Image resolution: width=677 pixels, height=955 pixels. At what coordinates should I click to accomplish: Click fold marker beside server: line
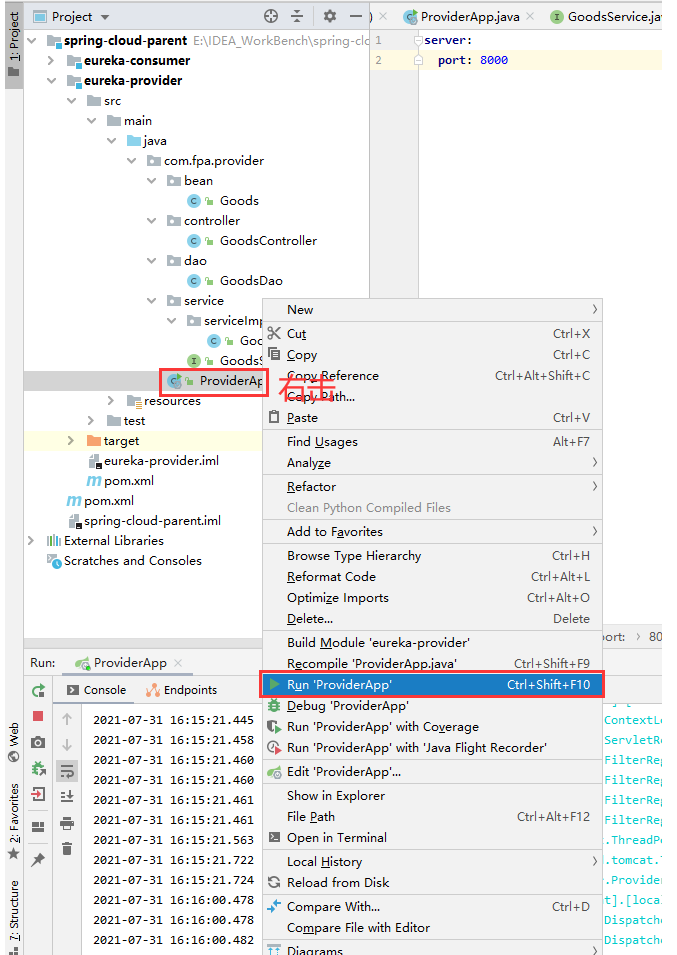tap(418, 41)
